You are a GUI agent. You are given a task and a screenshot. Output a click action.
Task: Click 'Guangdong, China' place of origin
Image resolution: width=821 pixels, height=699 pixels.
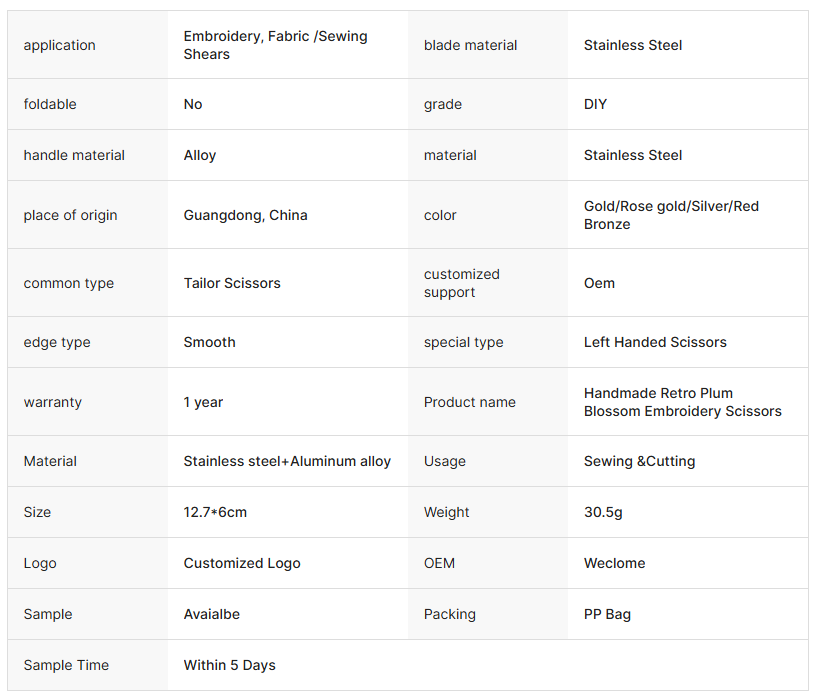[x=245, y=215]
